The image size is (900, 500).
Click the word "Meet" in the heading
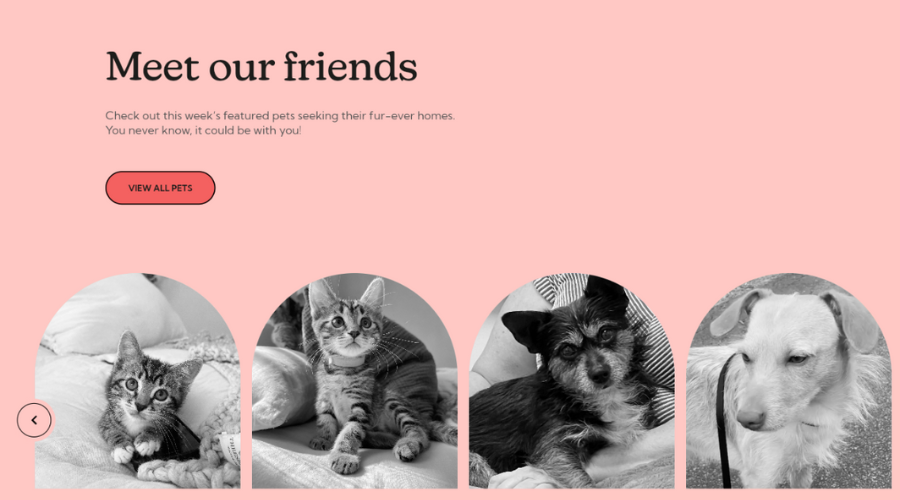tap(152, 67)
